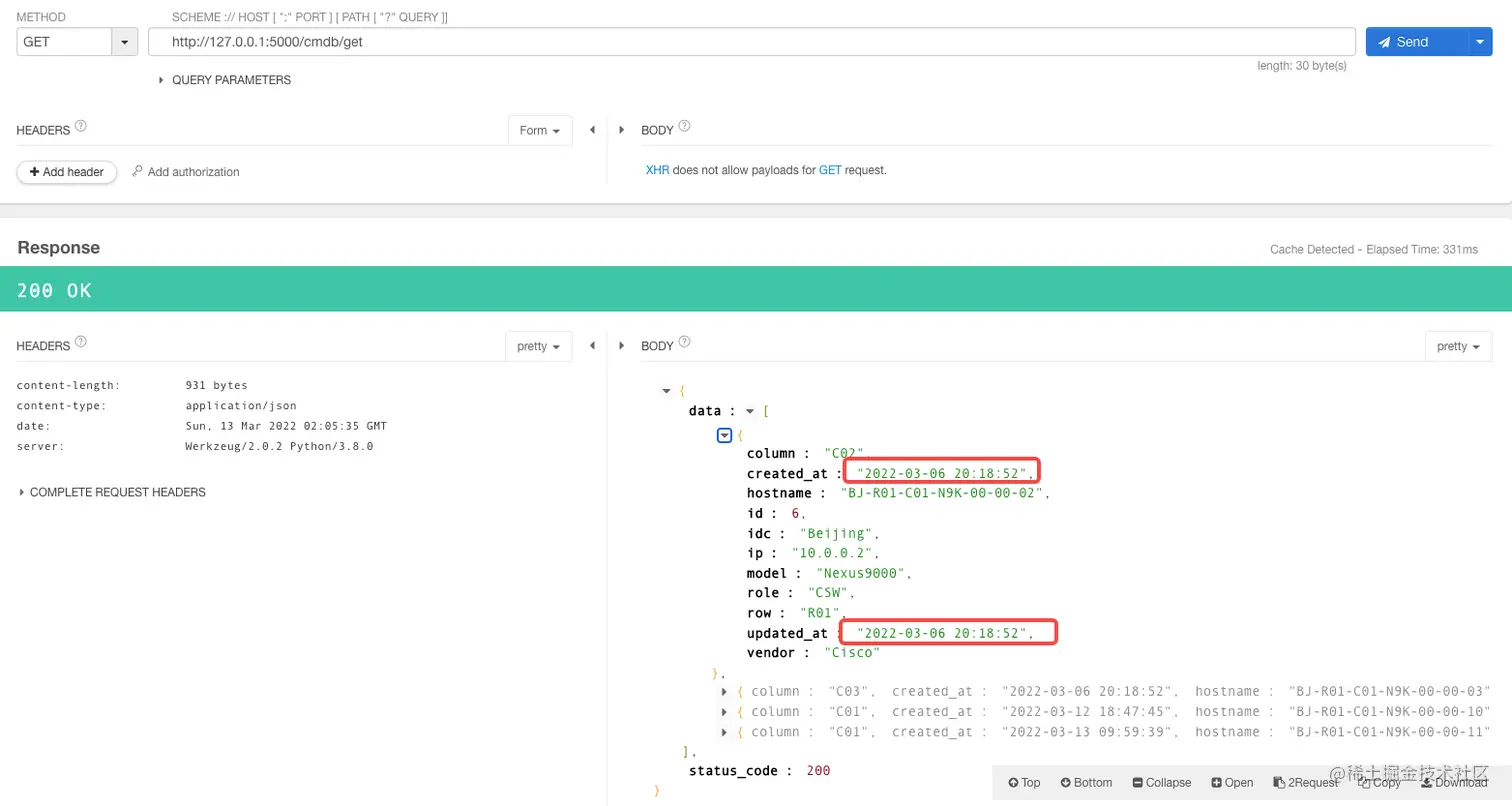Send the request
Screen dimensions: 1512x806
point(1416,42)
